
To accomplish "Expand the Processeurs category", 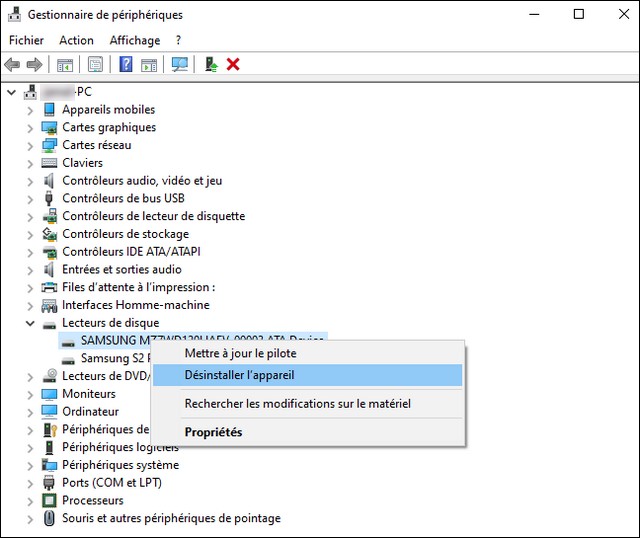I will 30,500.
